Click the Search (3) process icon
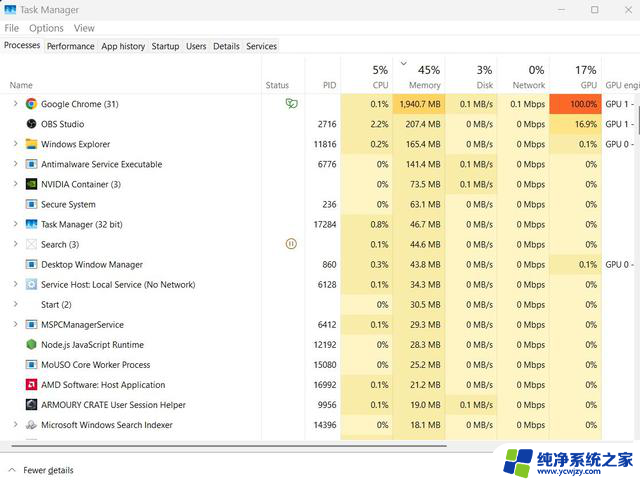The image size is (640, 483). (31, 244)
